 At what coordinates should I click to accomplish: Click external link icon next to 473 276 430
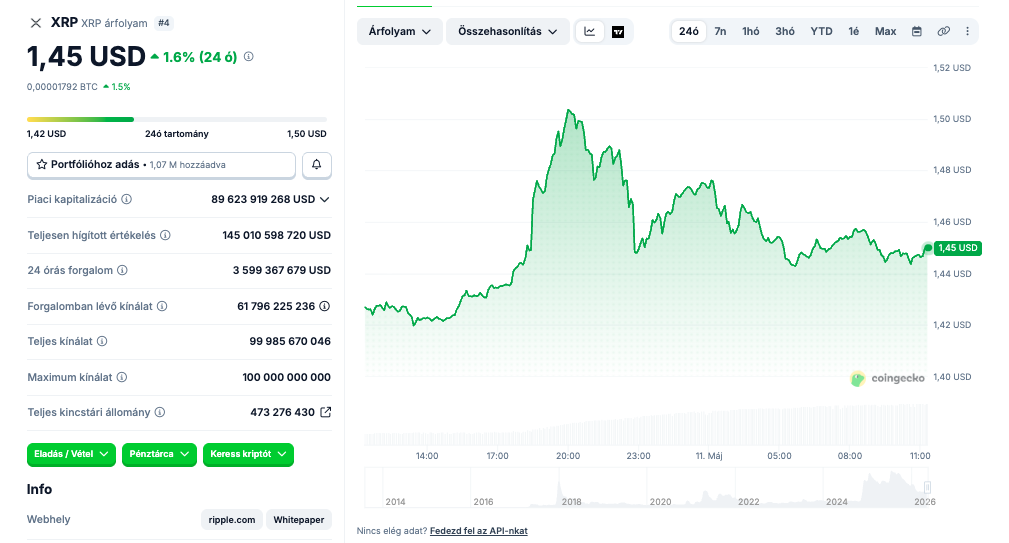click(x=326, y=412)
